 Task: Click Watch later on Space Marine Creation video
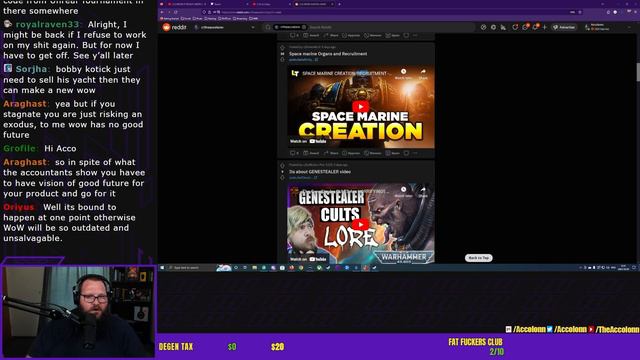(403, 74)
